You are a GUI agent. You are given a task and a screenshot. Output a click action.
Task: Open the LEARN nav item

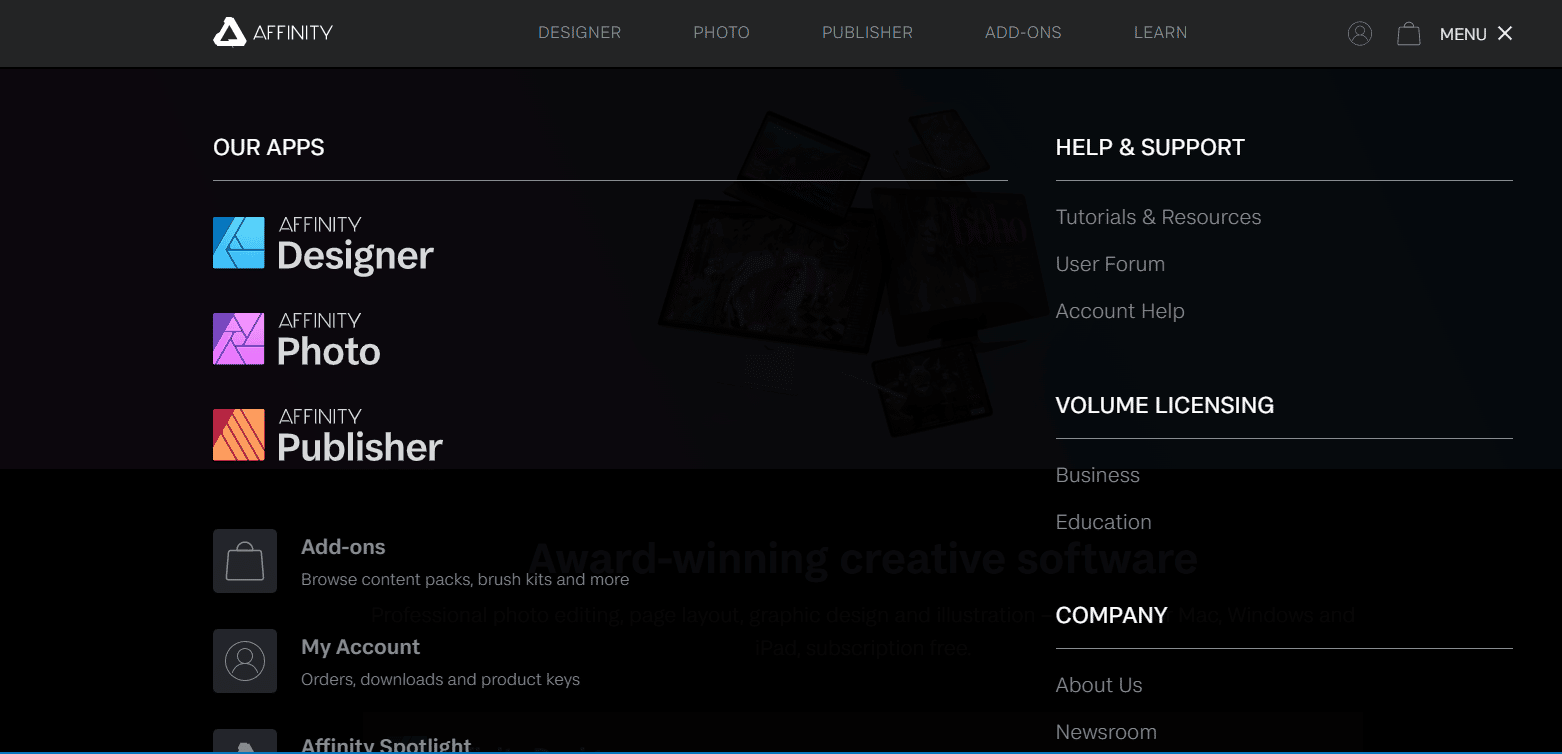tap(1161, 33)
